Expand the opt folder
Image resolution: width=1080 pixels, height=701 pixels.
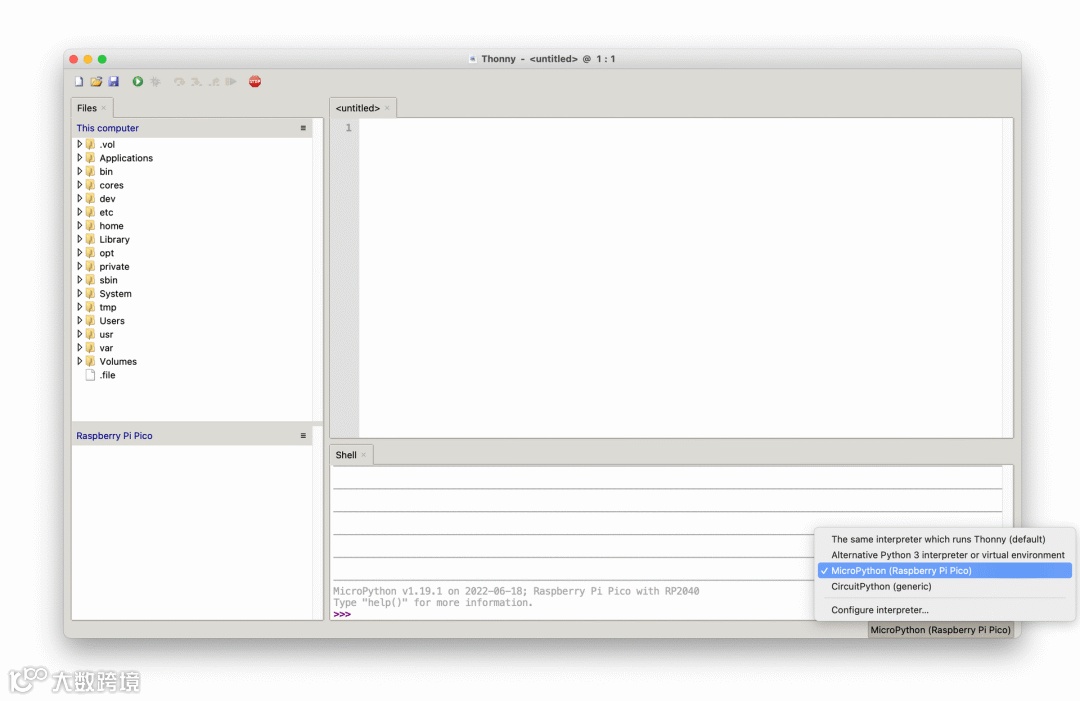79,253
